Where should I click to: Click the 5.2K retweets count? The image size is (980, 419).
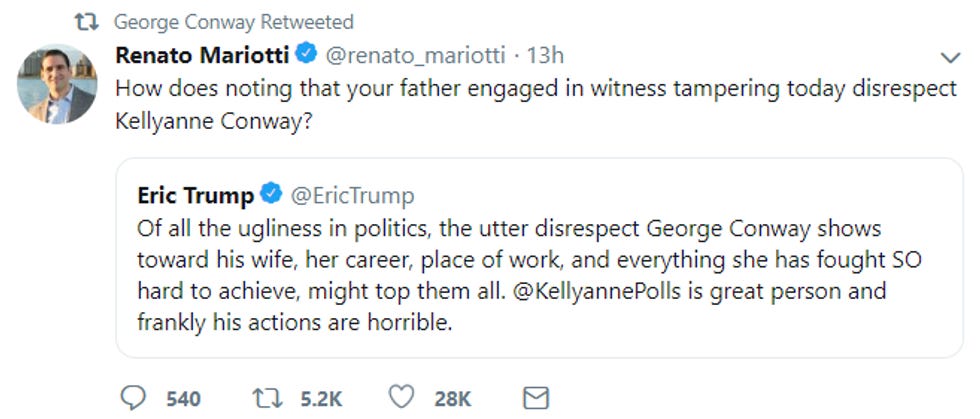click(x=322, y=399)
